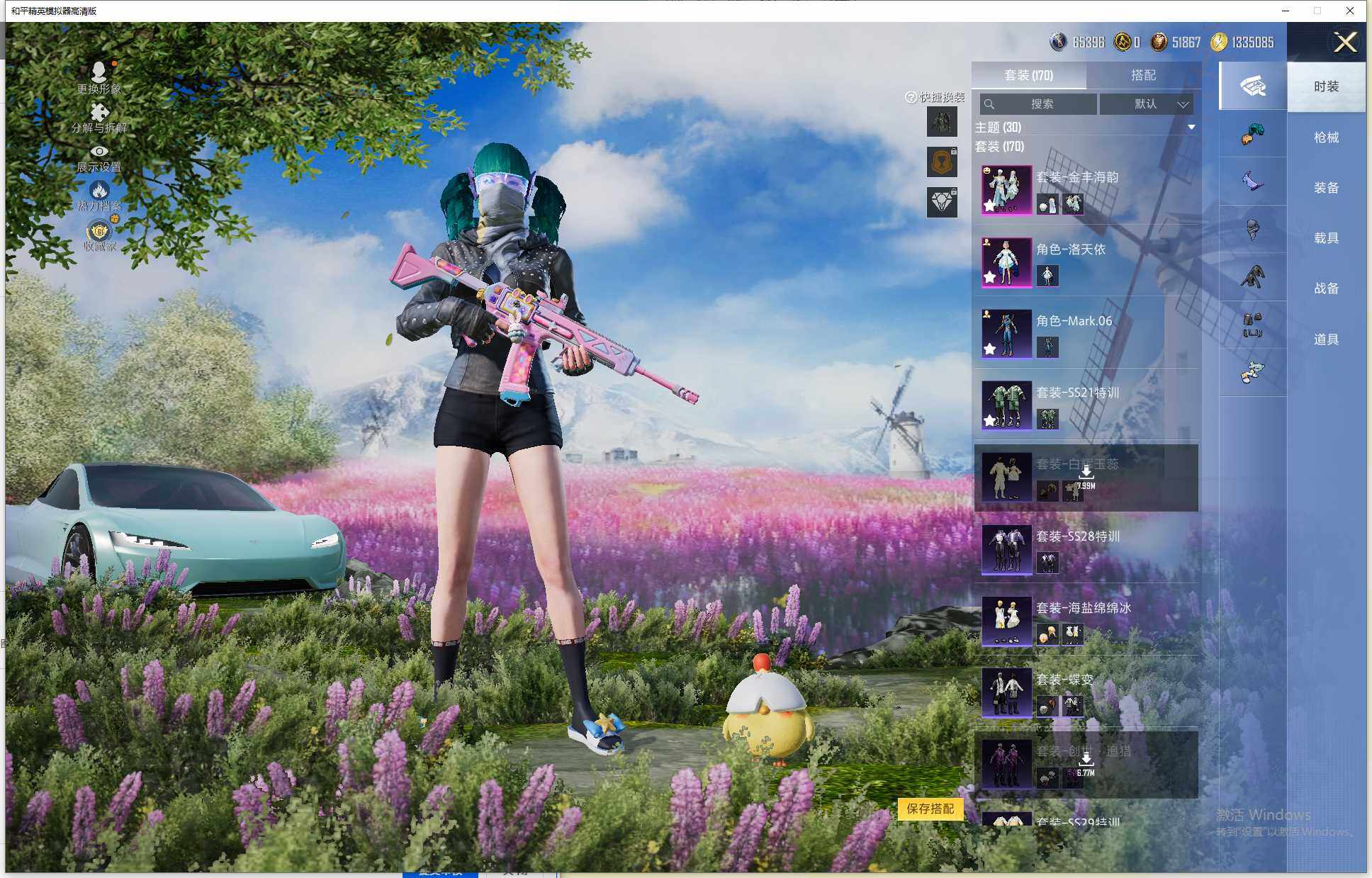Open the 枪械 weapons menu
1372x878 pixels.
click(x=1325, y=137)
